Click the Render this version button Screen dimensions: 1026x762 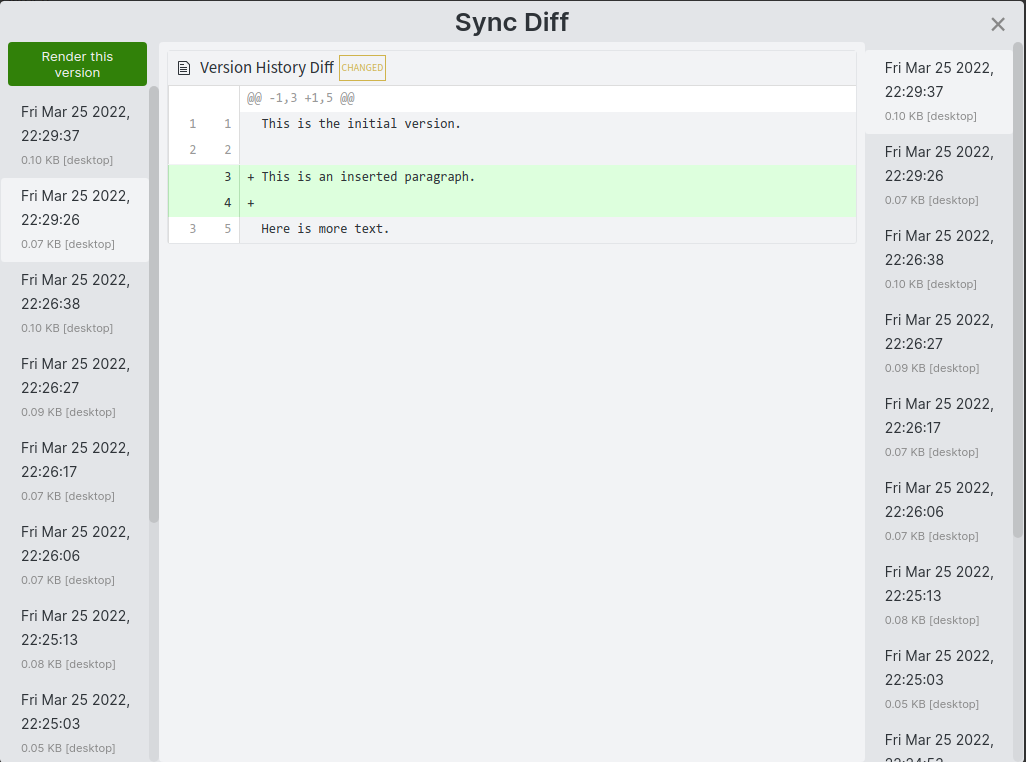pyautogui.click(x=77, y=64)
